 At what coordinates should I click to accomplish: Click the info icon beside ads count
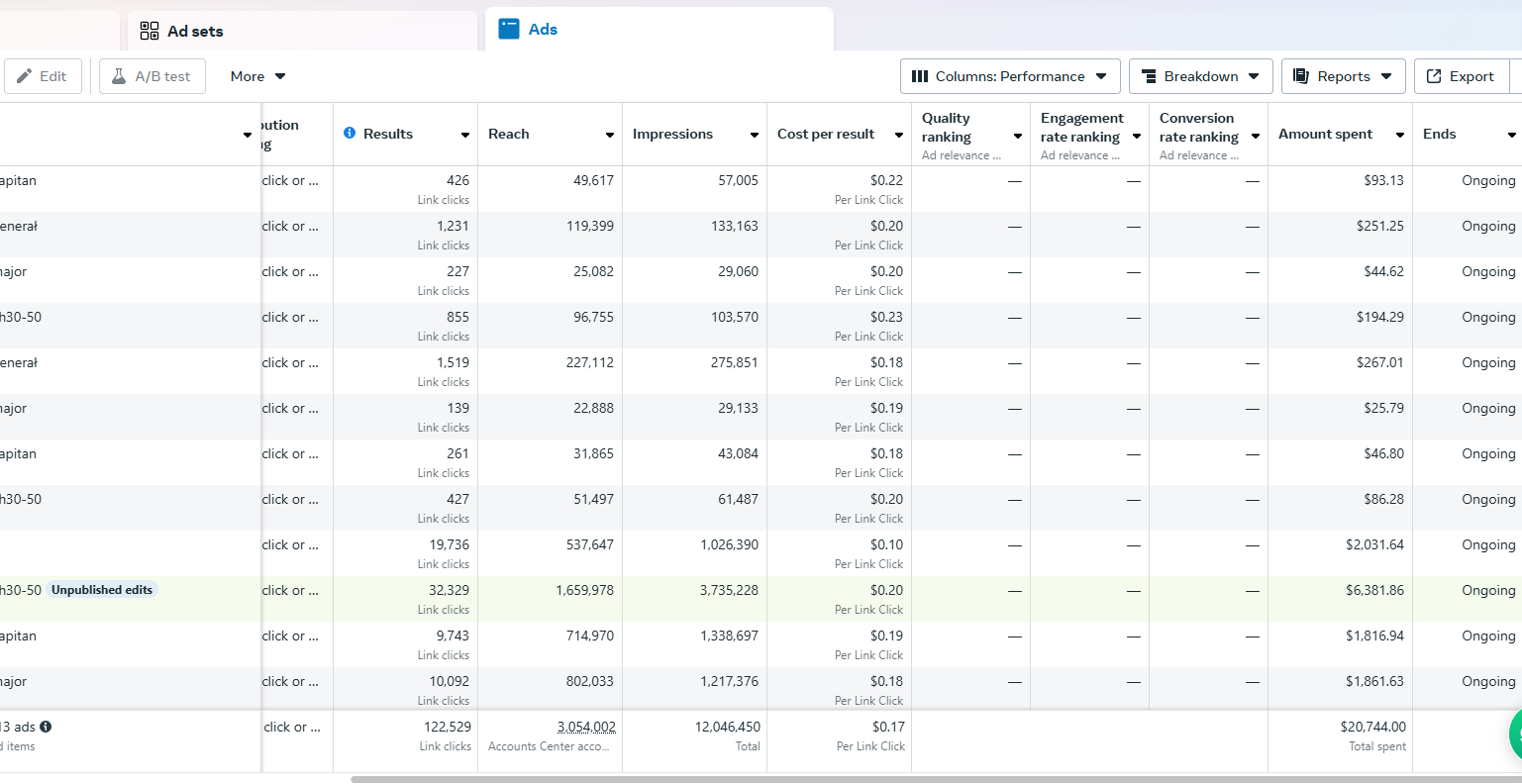pos(46,727)
